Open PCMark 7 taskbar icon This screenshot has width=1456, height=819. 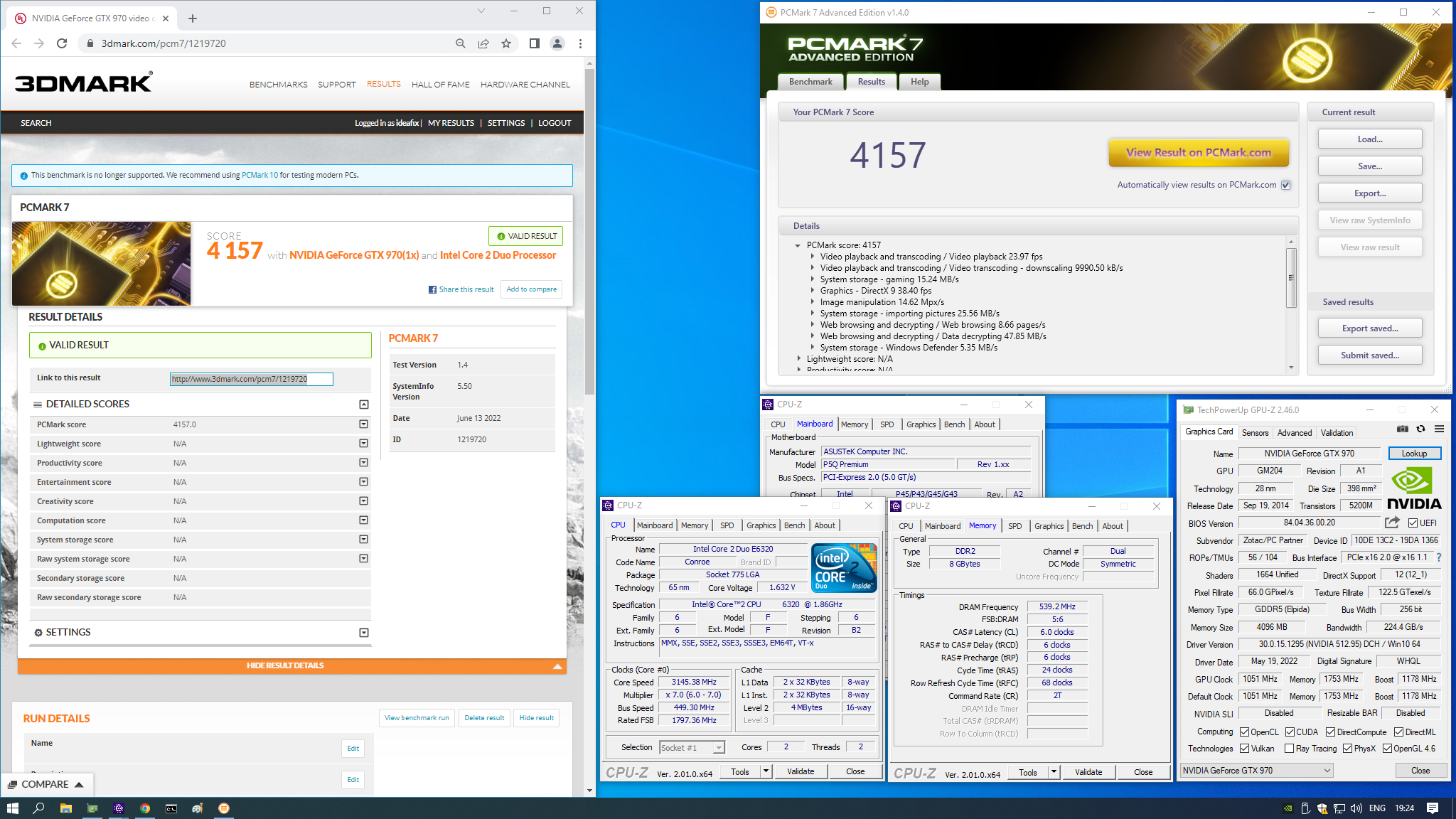click(224, 808)
